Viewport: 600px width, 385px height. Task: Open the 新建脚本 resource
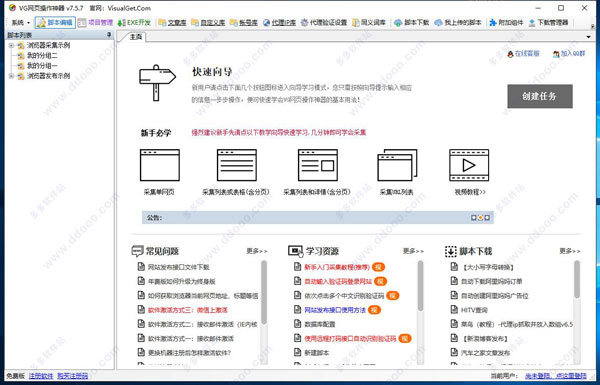click(317, 353)
